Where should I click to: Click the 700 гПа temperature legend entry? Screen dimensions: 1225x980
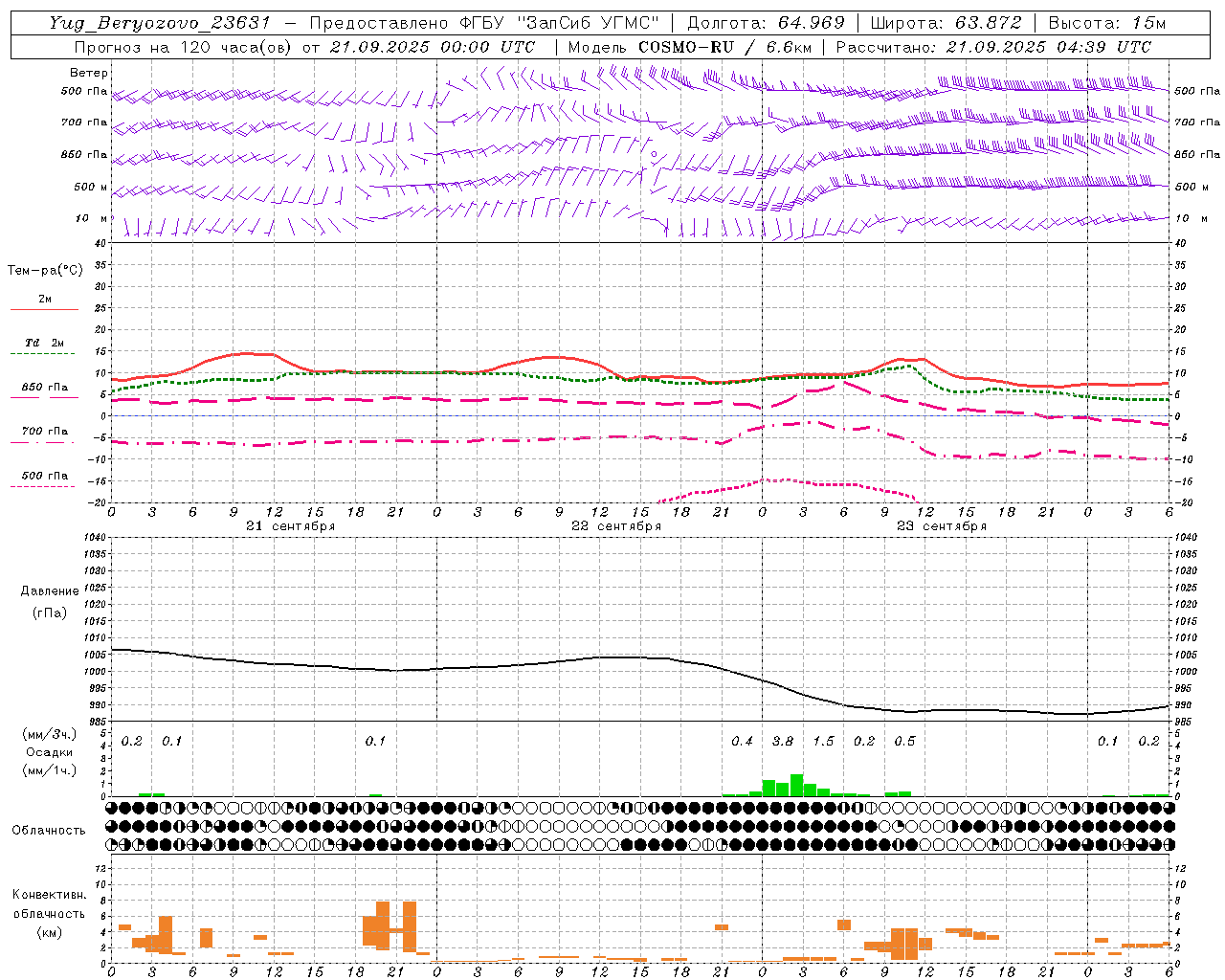pyautogui.click(x=45, y=432)
